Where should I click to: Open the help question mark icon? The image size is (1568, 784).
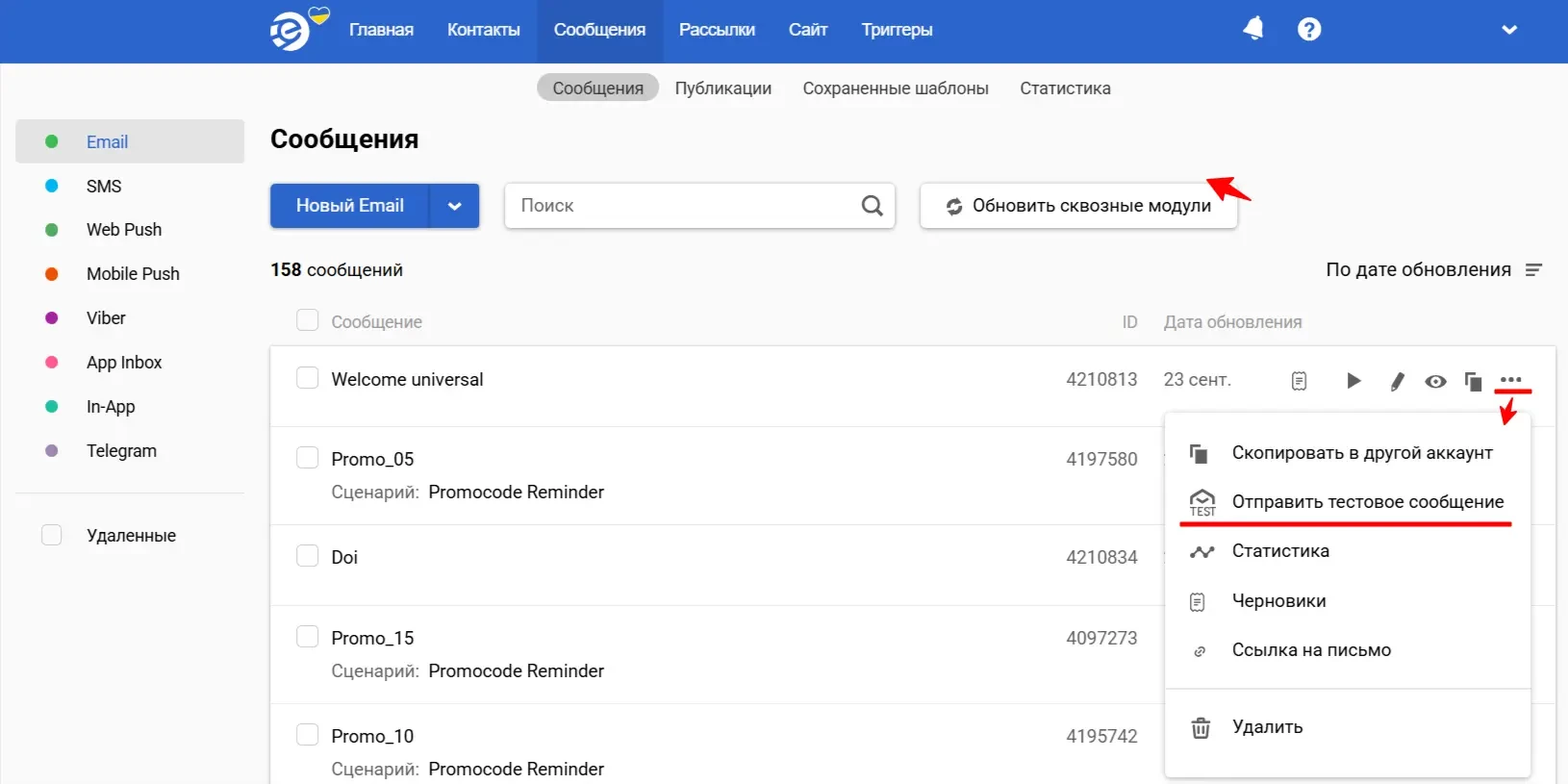click(x=1308, y=30)
